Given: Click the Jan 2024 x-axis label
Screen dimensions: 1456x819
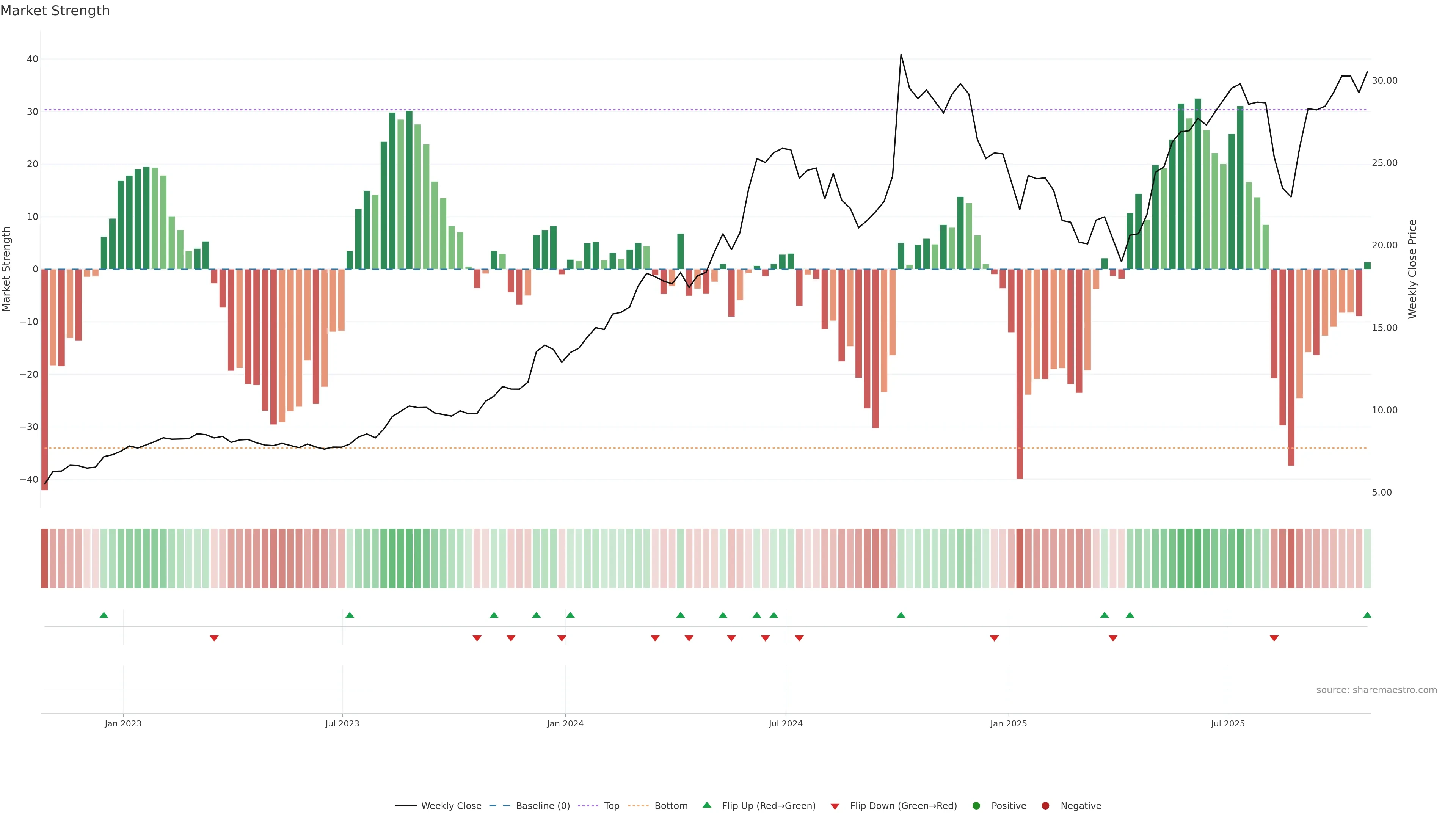Looking at the screenshot, I should click(x=565, y=723).
